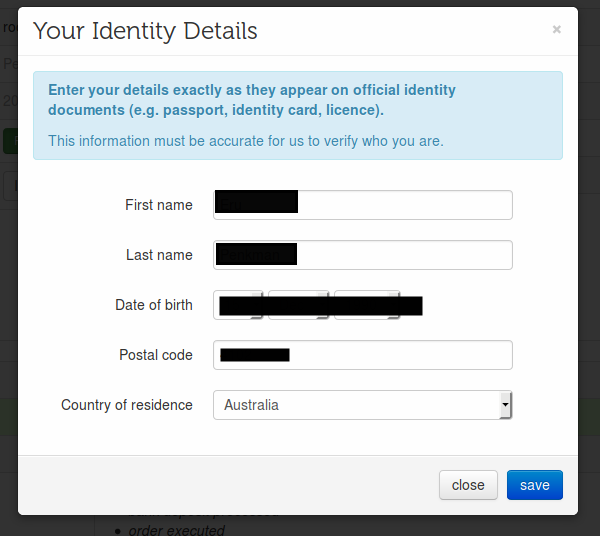Screen dimensions: 600x536
Task: Click the "Last name" label
Action: point(159,255)
